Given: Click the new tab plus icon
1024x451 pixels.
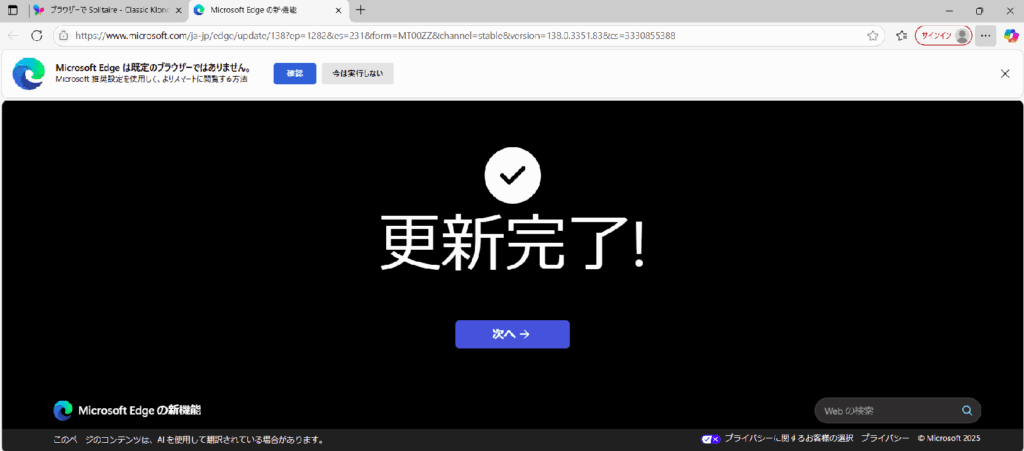Looking at the screenshot, I should (360, 10).
